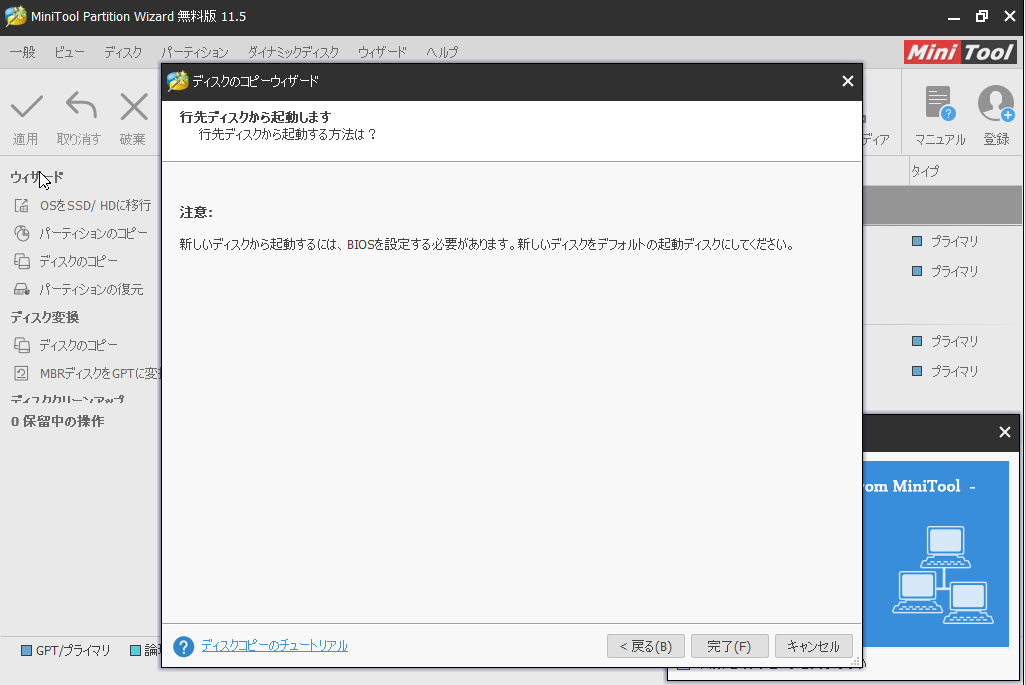Click the 登録 (Register) user icon

pos(995,104)
